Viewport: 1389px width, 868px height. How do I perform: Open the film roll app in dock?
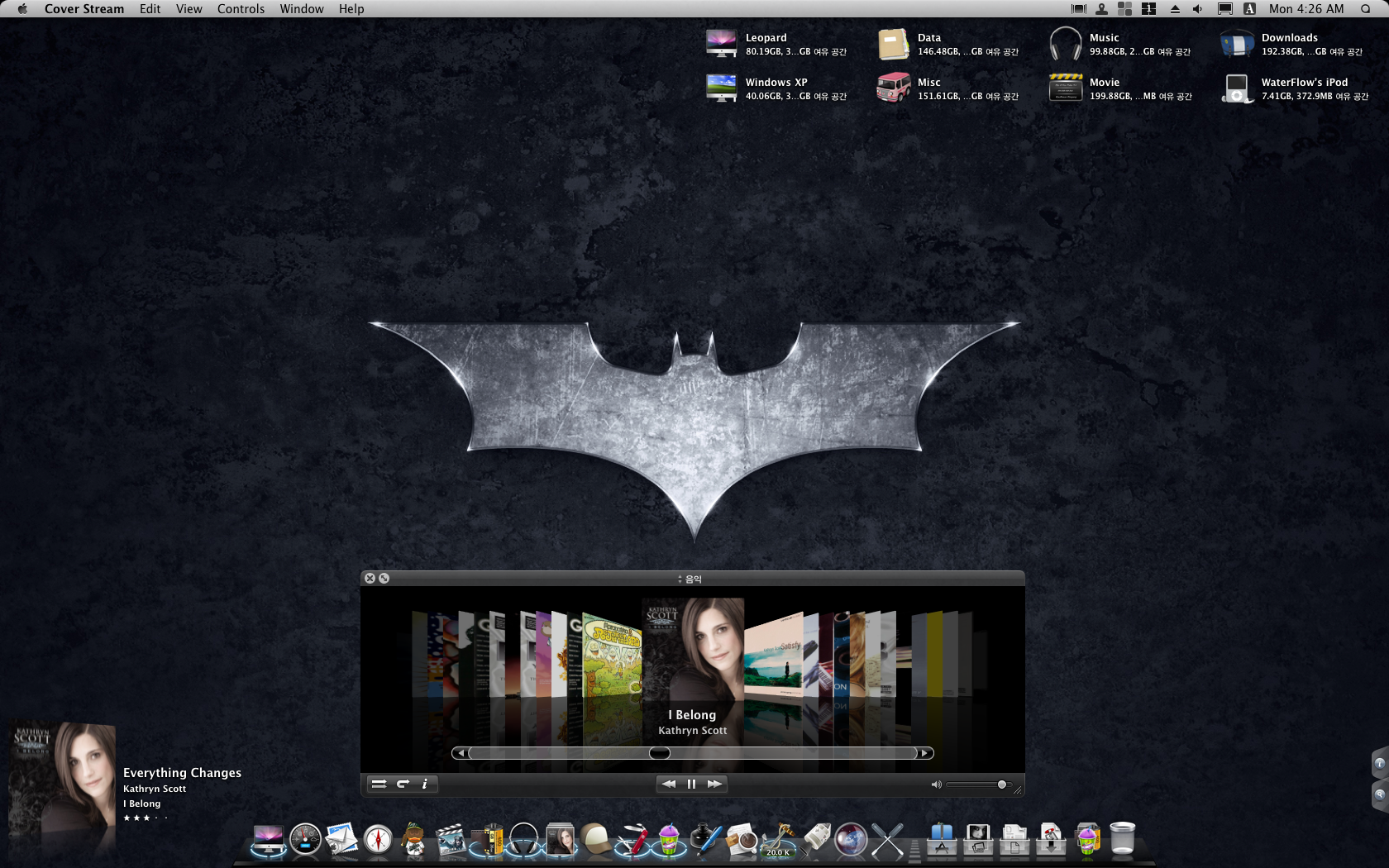(487, 839)
